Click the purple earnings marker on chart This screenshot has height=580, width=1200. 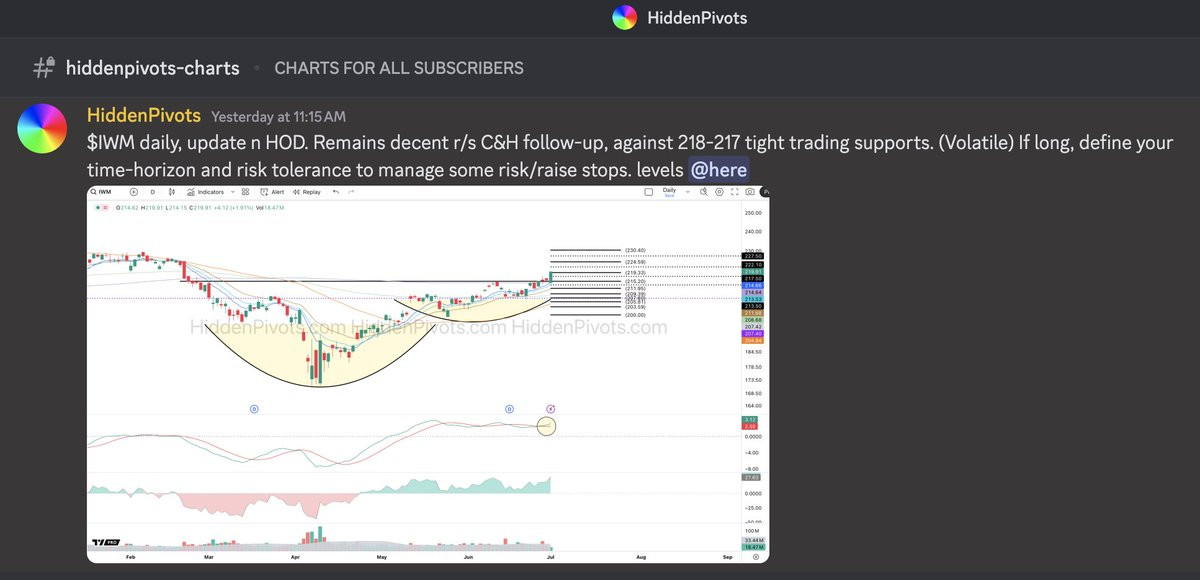point(551,408)
